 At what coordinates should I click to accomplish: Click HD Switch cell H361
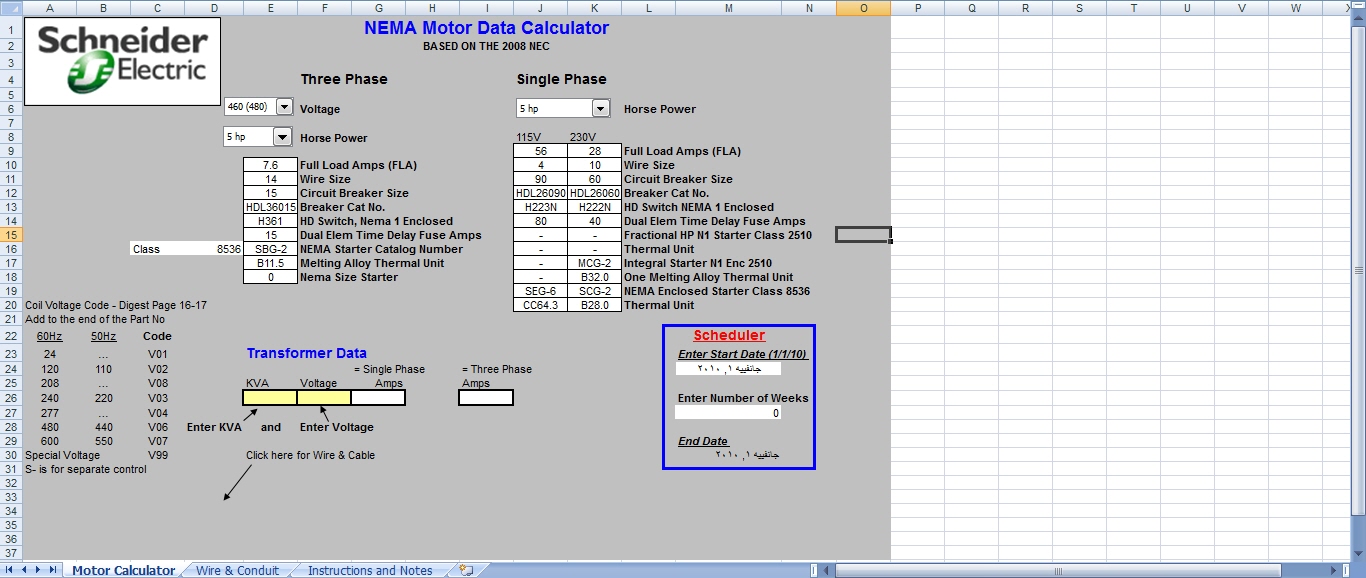point(270,221)
